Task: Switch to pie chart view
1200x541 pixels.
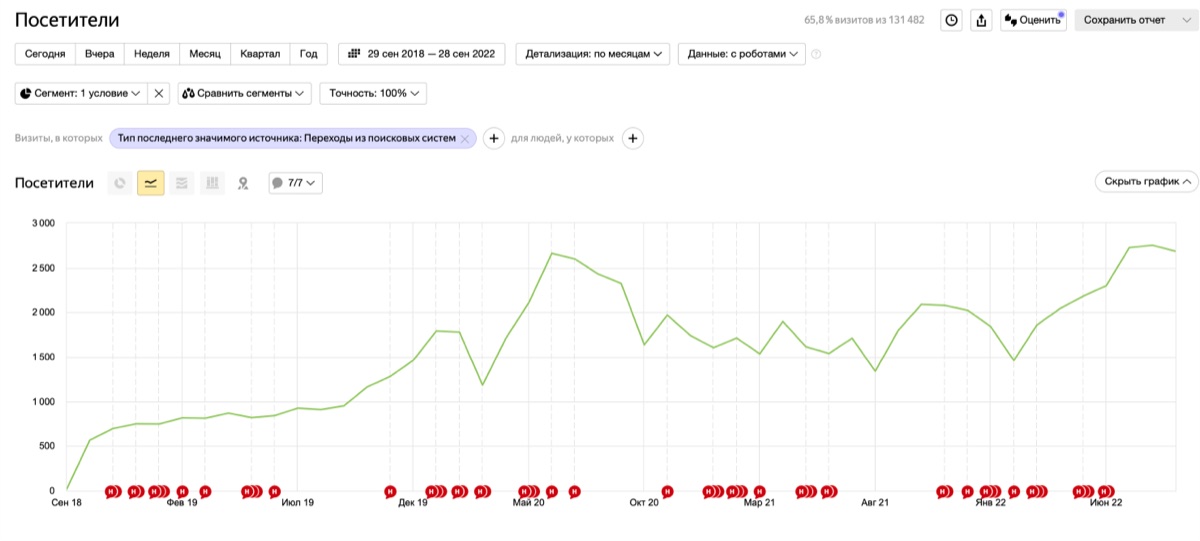Action: (x=120, y=183)
